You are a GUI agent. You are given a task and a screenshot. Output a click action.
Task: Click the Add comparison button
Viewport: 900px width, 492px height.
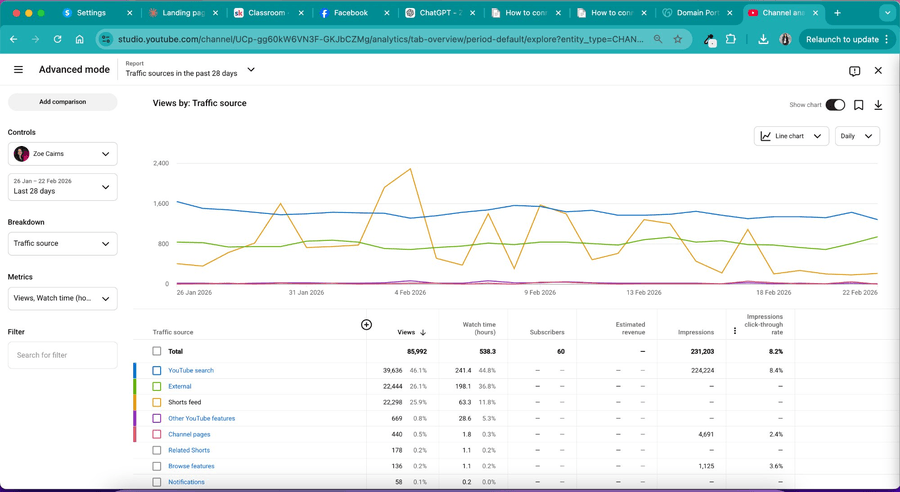[x=62, y=102]
